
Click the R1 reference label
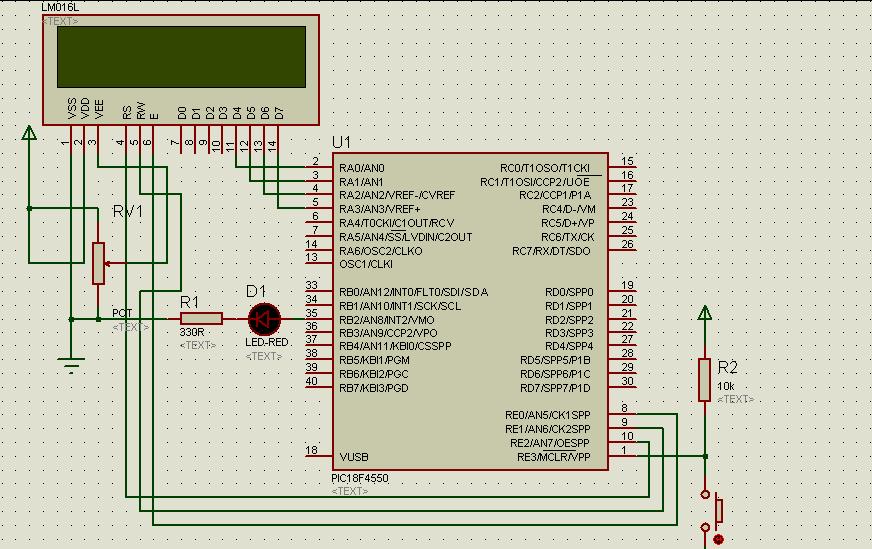190,302
